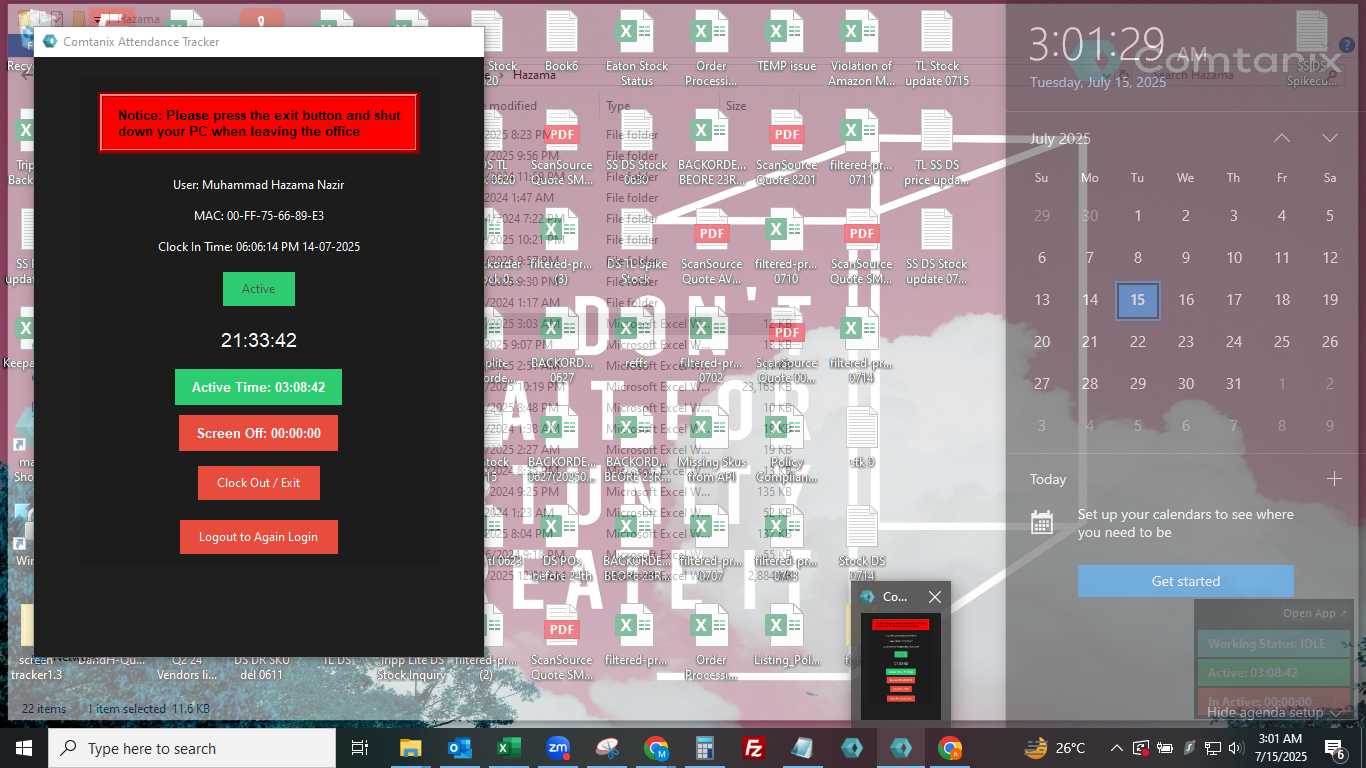Sort by Size column in File Explorer

tap(736, 105)
